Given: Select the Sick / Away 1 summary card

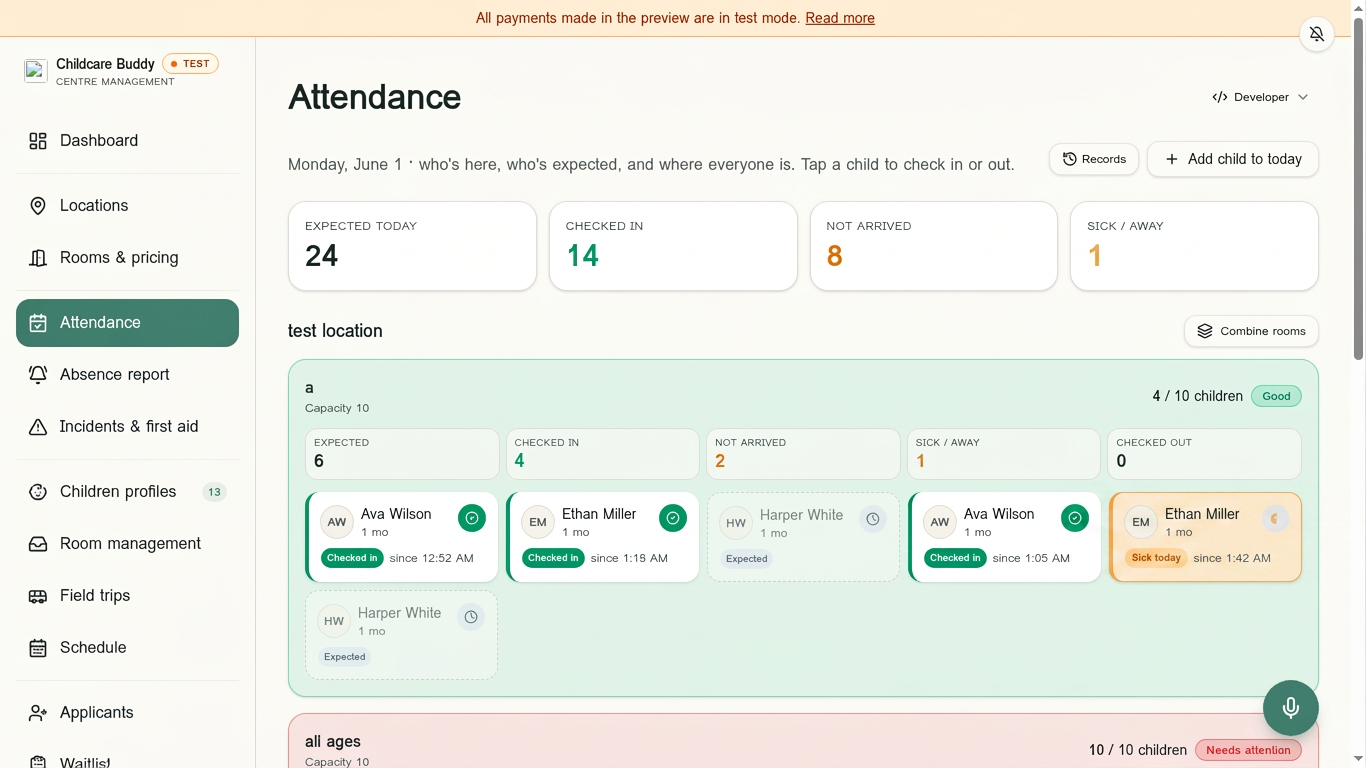Looking at the screenshot, I should click(1194, 246).
